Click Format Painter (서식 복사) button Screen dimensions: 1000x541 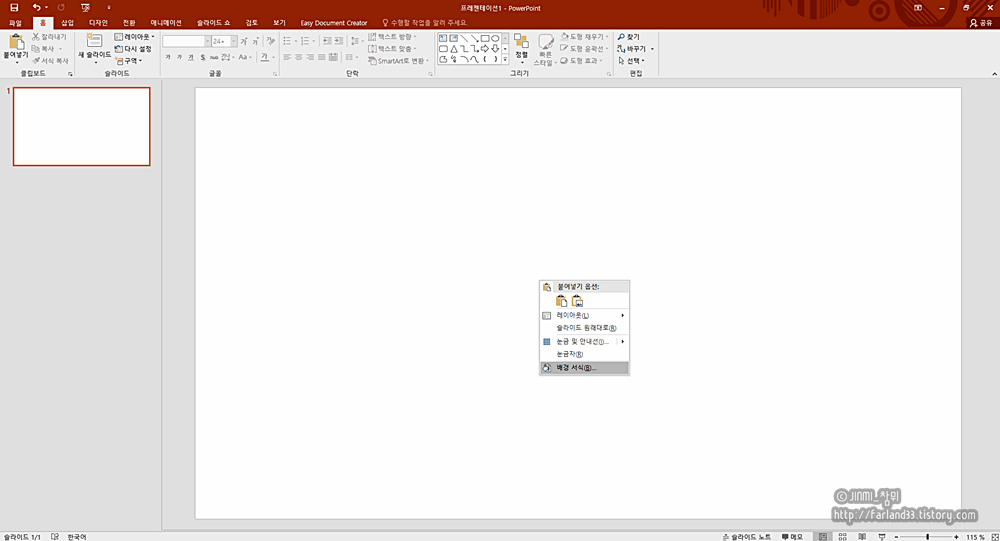(50, 61)
